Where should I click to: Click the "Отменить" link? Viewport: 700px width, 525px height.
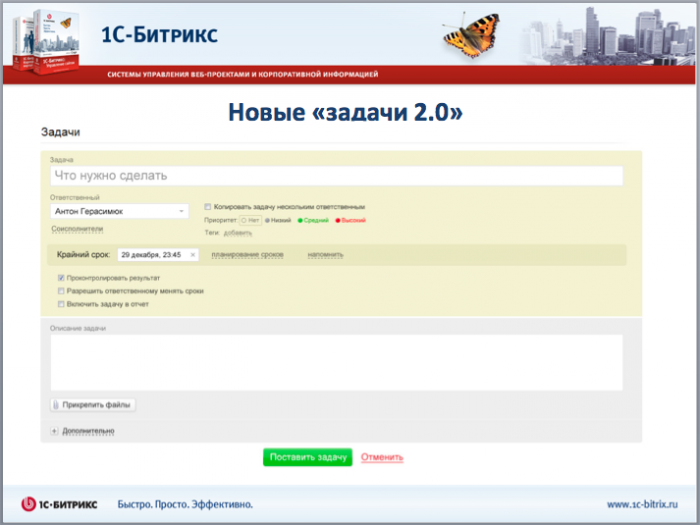point(382,457)
